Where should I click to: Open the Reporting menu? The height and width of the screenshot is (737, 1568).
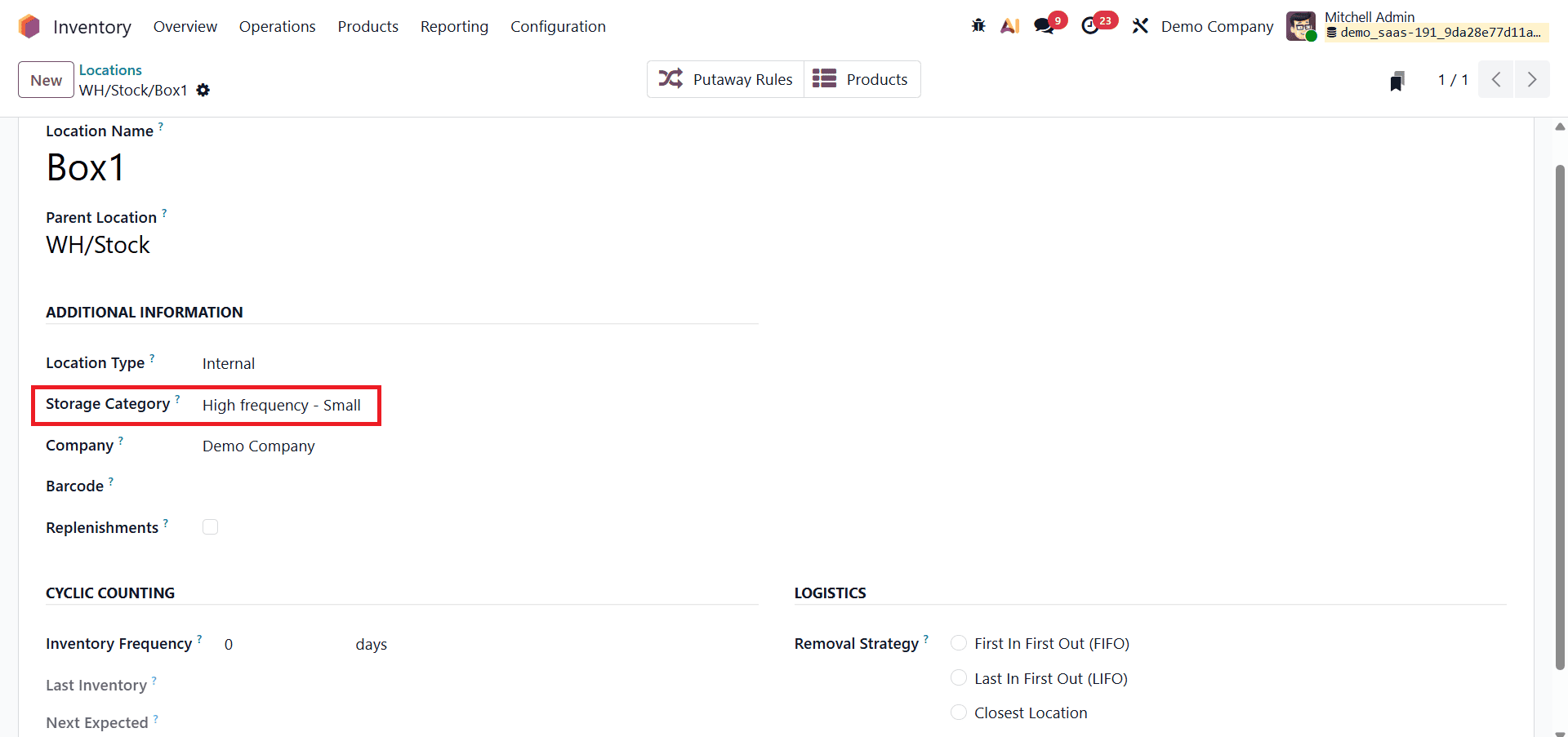point(454,26)
